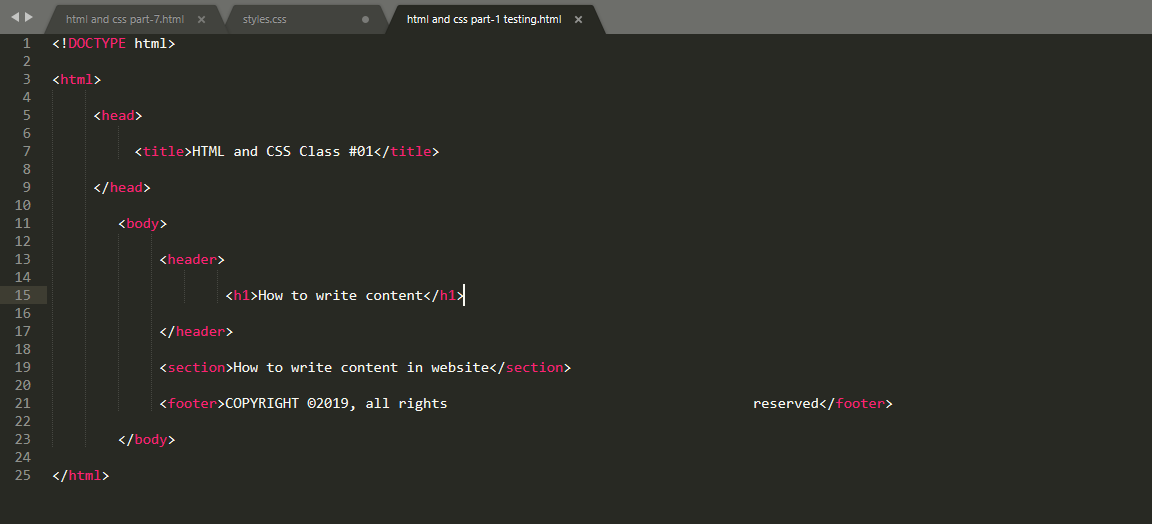
Task: Click text 'COPYRIGHT ©2019, all rights'
Action: (x=336, y=403)
